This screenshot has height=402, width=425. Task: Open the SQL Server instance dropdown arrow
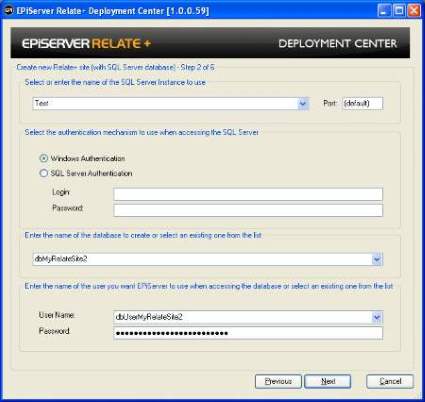click(303, 104)
